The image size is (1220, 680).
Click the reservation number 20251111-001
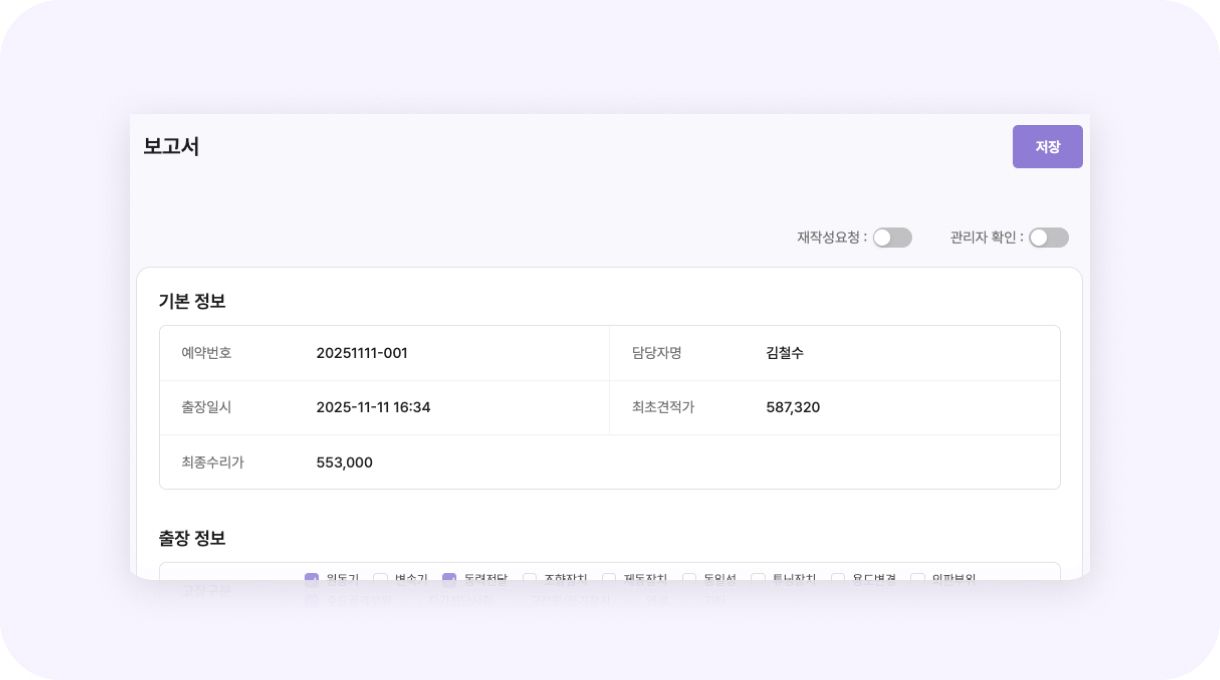pyautogui.click(x=362, y=353)
